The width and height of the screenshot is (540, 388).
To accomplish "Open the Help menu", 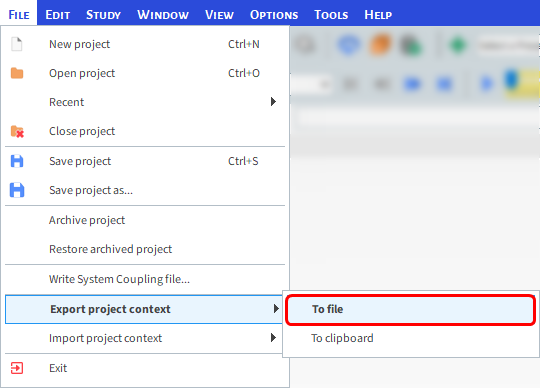I will click(378, 15).
